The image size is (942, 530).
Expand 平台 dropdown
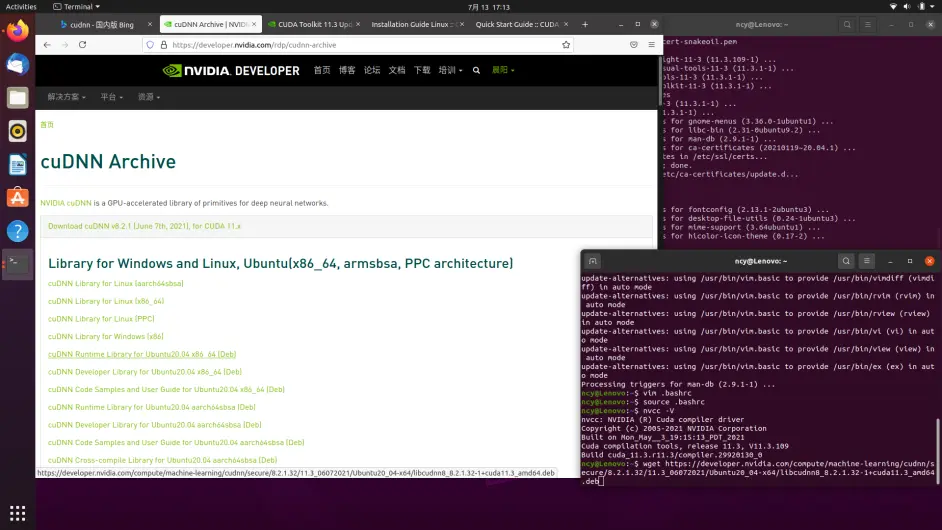click(112, 97)
